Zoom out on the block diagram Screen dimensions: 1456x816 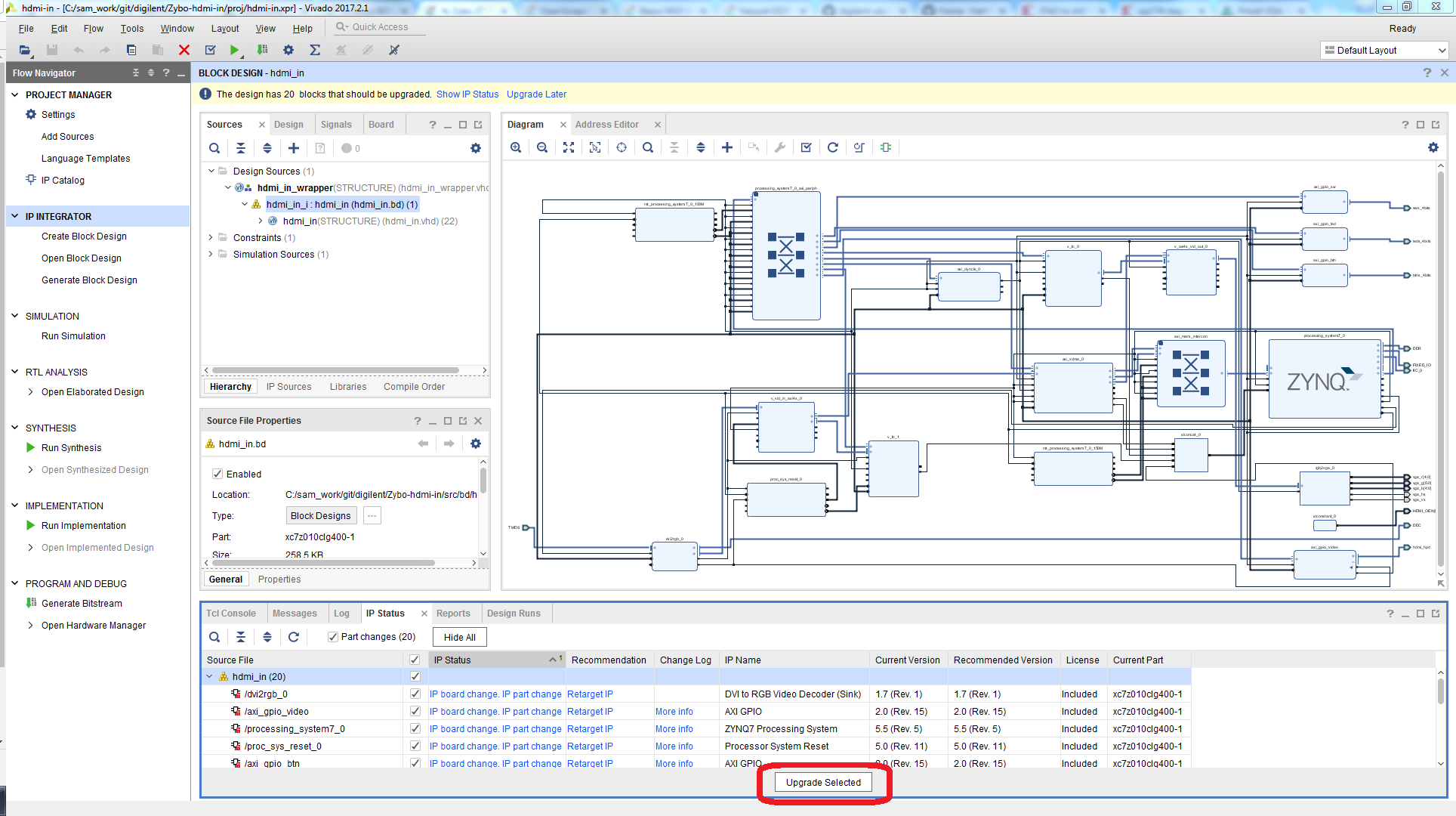pyautogui.click(x=542, y=147)
